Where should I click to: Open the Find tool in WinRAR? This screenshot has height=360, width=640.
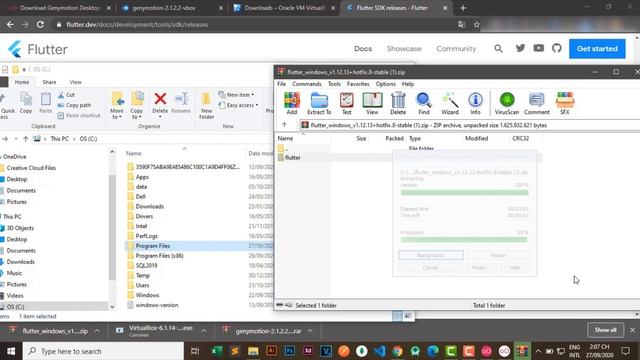[424, 103]
